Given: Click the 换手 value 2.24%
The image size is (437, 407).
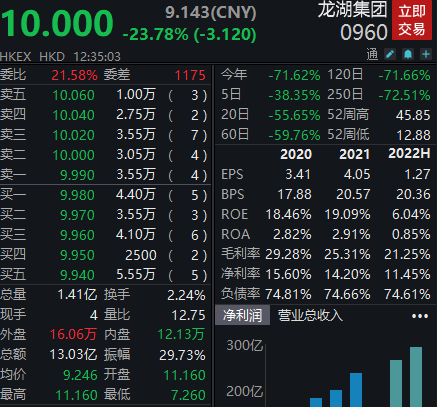Looking at the screenshot, I should 186,295.
